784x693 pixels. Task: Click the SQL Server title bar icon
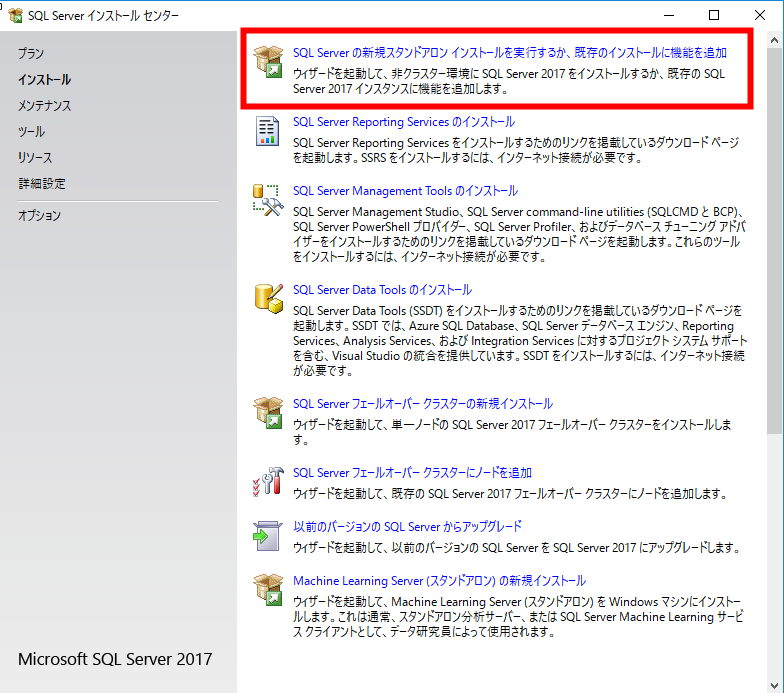point(15,16)
